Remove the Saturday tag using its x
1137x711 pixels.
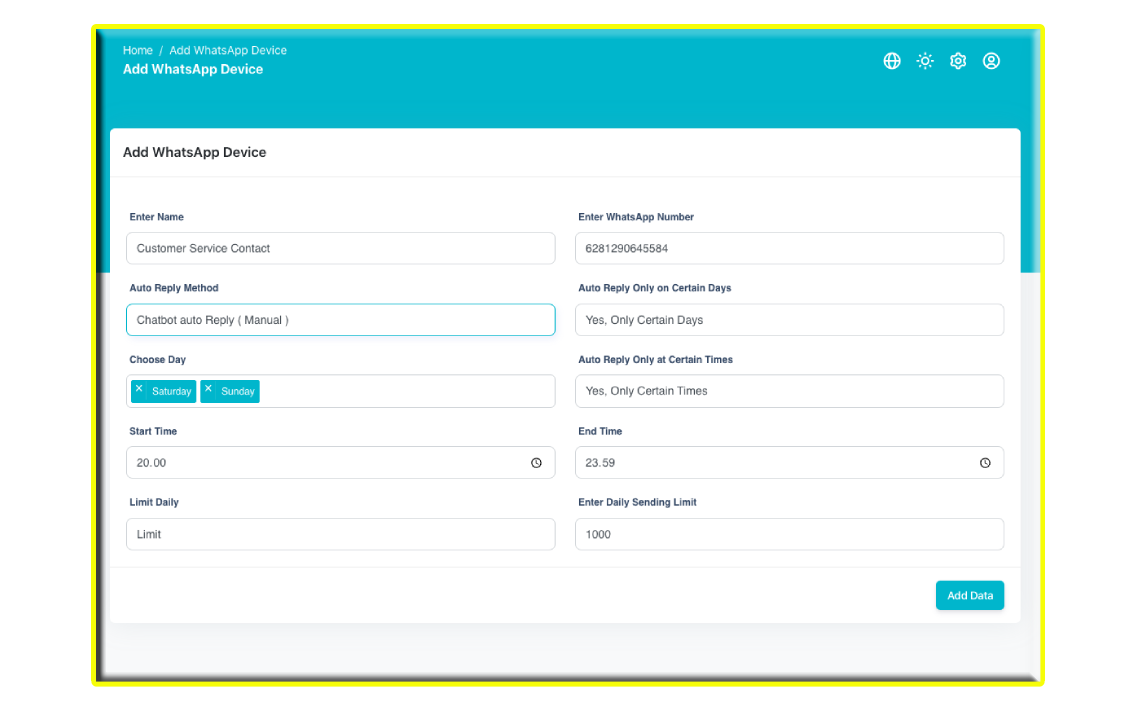point(139,390)
